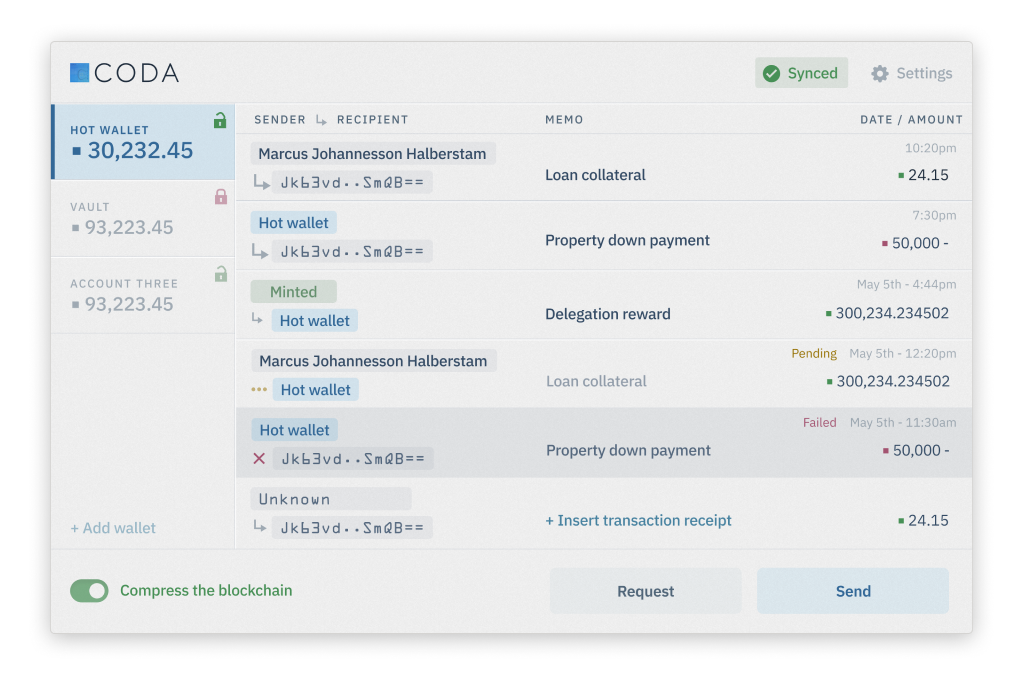Select the Hot Wallet account tab
This screenshot has height=674, width=1024.
(142, 142)
